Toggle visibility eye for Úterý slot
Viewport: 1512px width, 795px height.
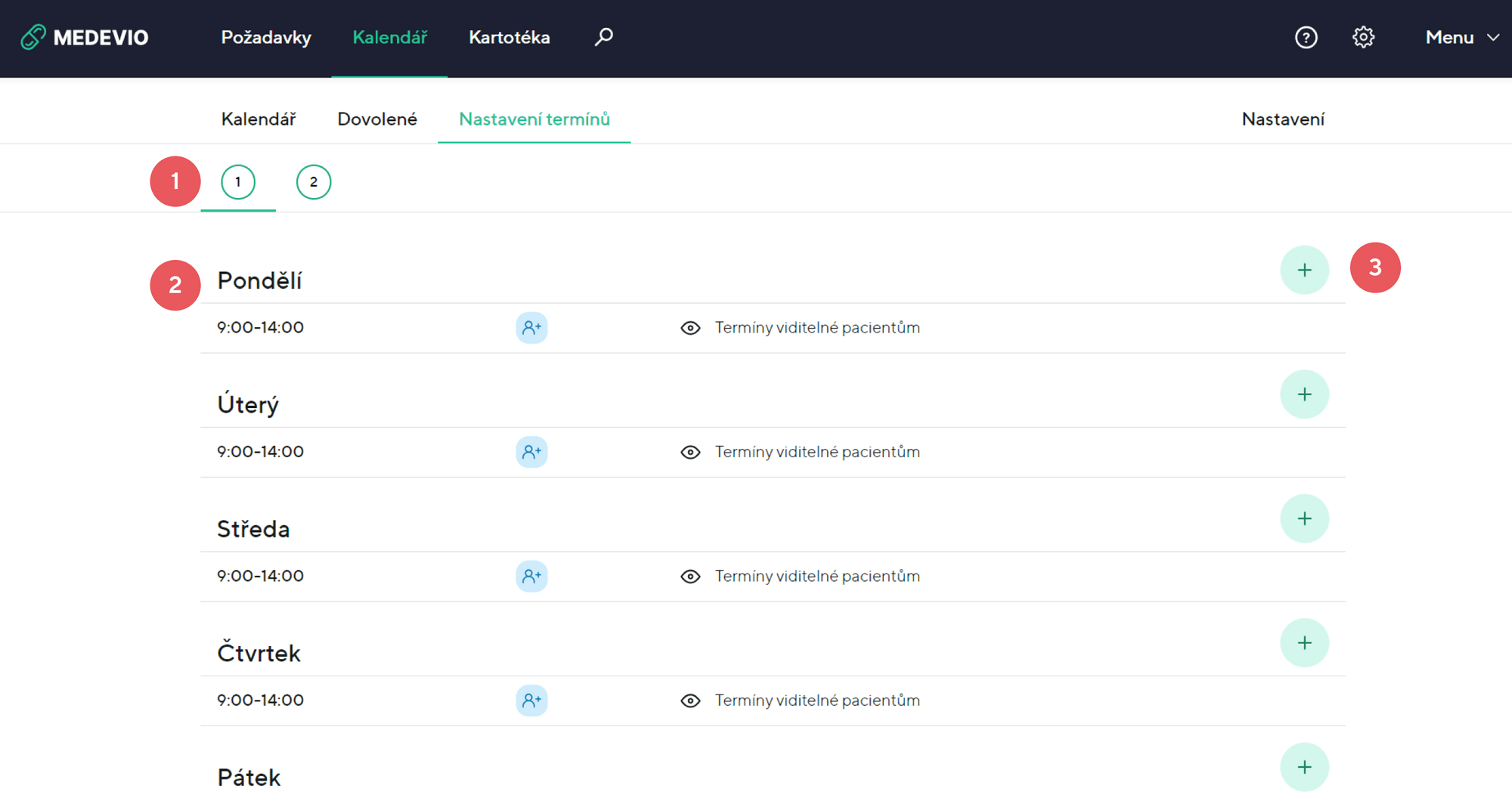690,452
